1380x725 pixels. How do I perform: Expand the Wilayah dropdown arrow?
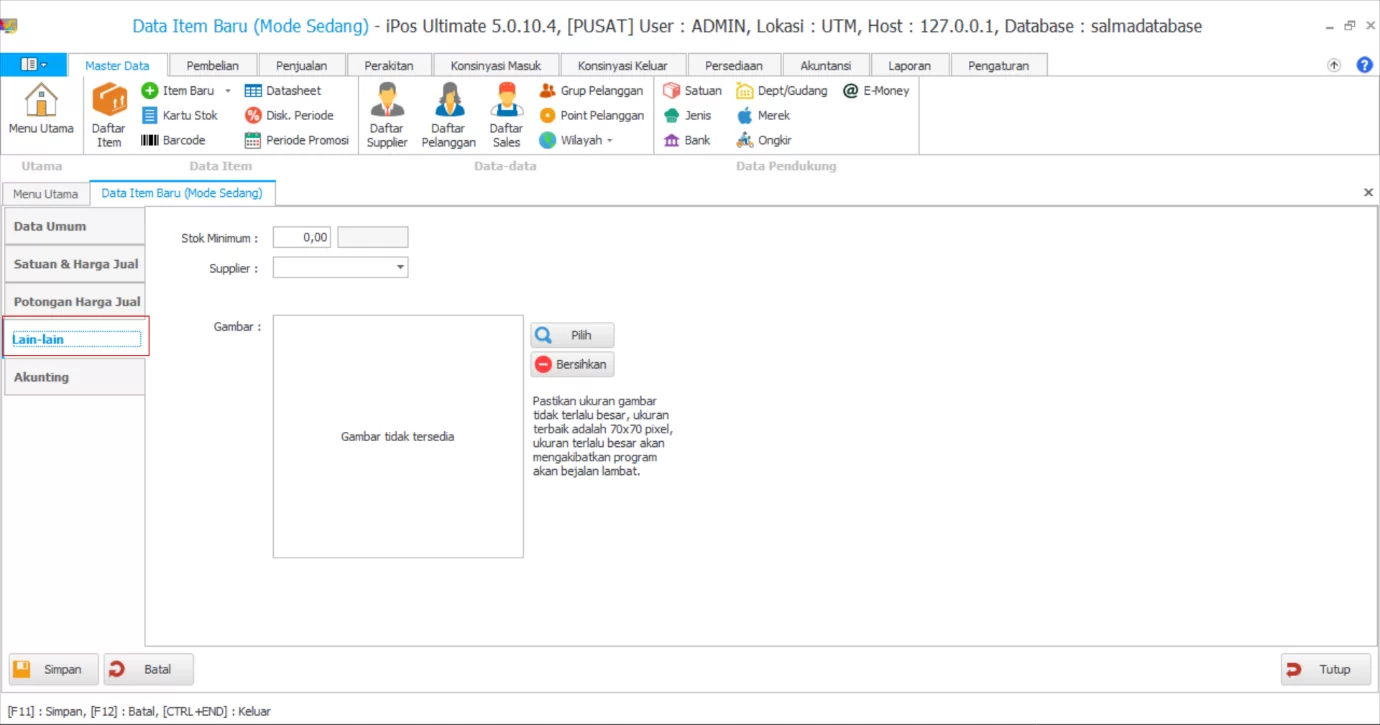click(x=609, y=140)
